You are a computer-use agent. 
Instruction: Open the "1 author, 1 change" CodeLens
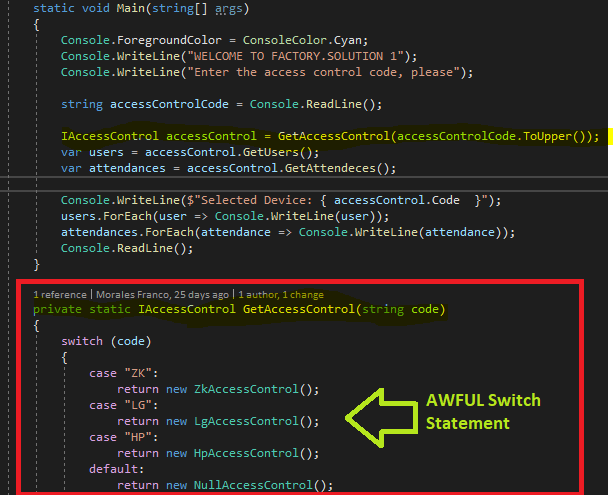click(x=281, y=294)
